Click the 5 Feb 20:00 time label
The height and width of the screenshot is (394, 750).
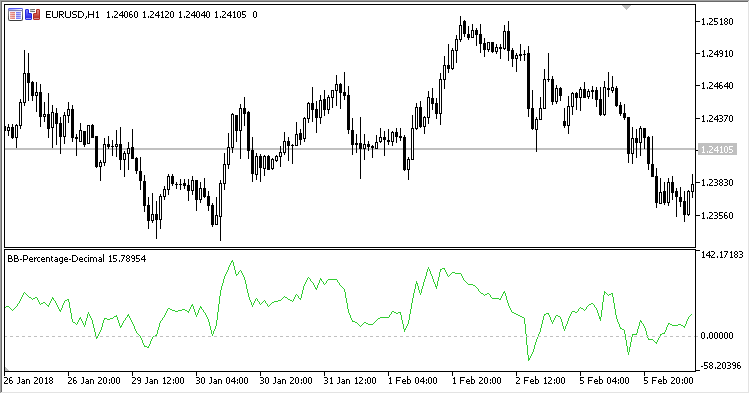669,381
